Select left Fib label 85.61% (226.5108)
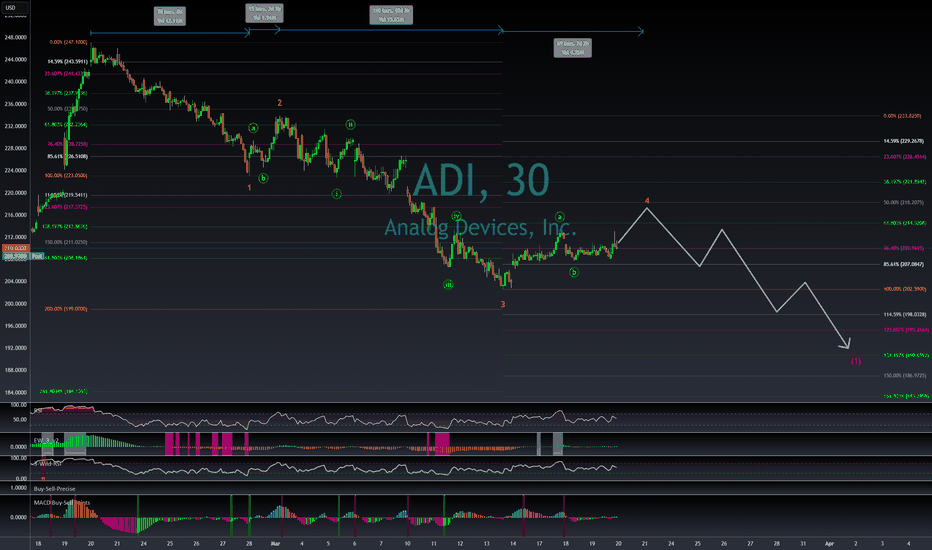This screenshot has width=932, height=550. tap(68, 156)
